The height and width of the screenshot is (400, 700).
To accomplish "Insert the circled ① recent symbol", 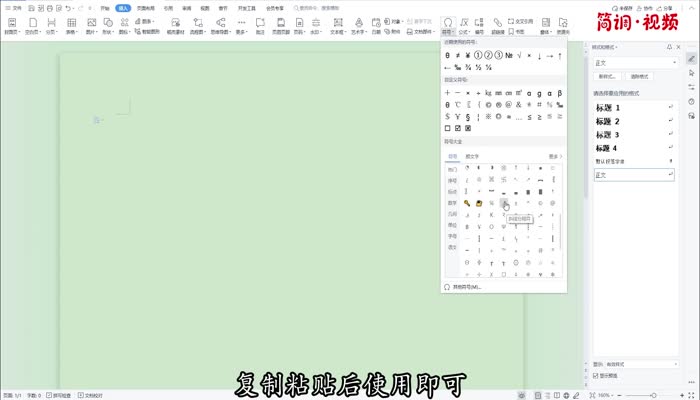I will click(x=478, y=56).
